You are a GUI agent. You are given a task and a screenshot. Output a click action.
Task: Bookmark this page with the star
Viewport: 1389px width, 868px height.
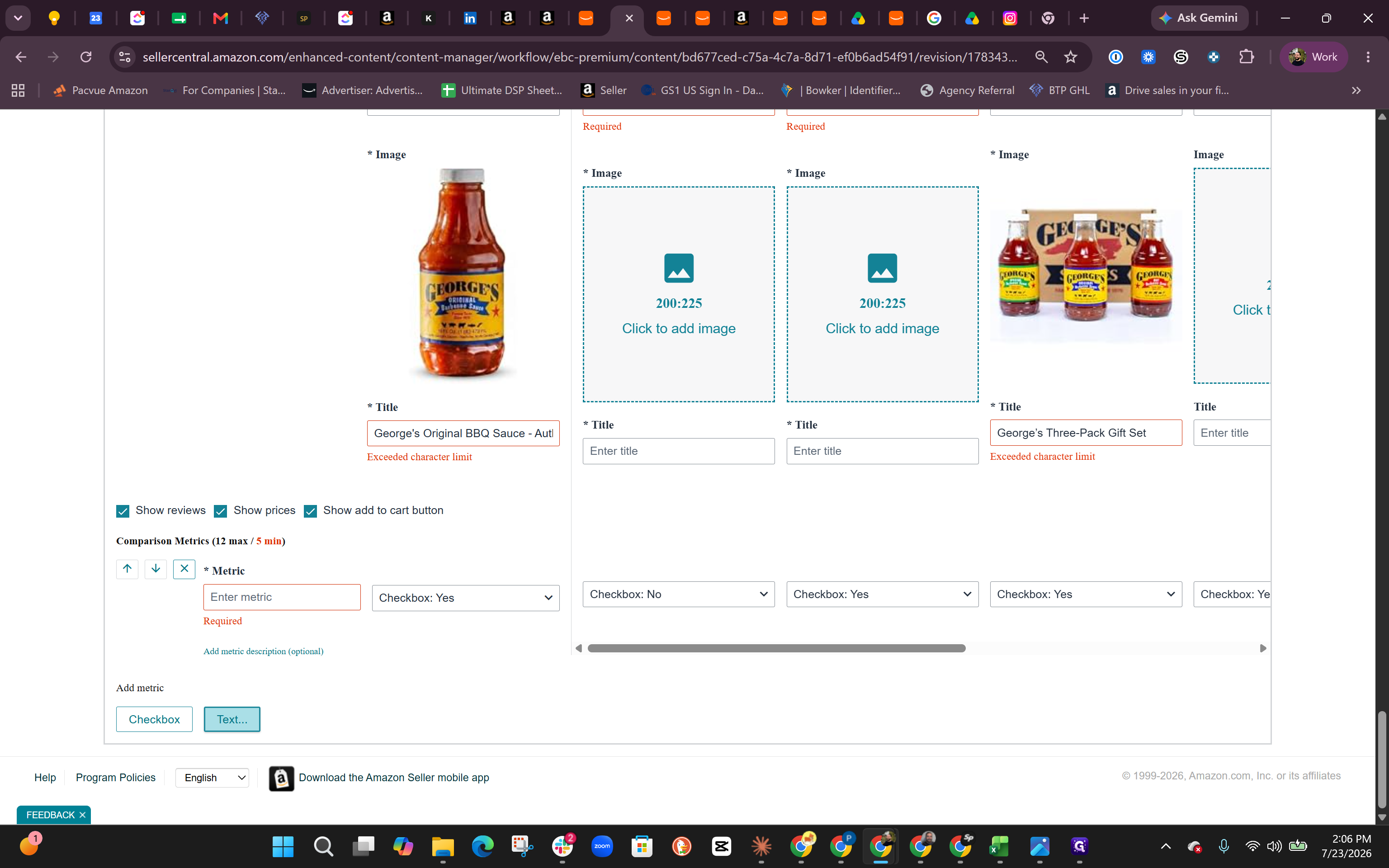[x=1070, y=57]
